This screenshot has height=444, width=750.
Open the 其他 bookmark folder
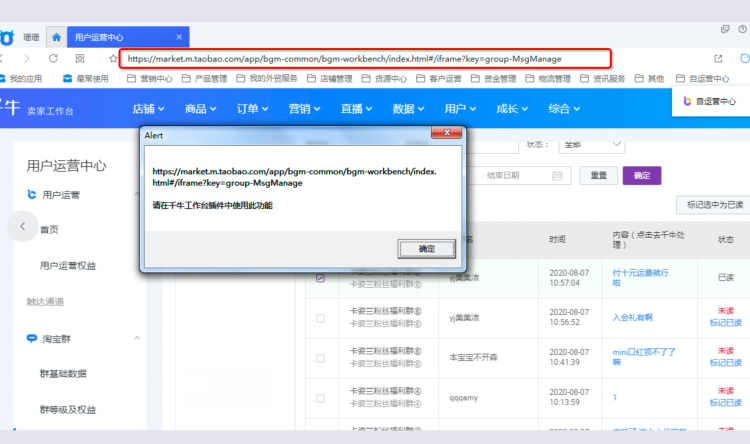pos(649,78)
